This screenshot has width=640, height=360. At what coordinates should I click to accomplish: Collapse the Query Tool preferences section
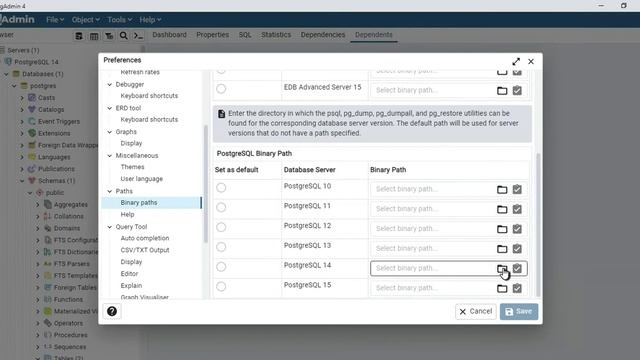point(109,227)
